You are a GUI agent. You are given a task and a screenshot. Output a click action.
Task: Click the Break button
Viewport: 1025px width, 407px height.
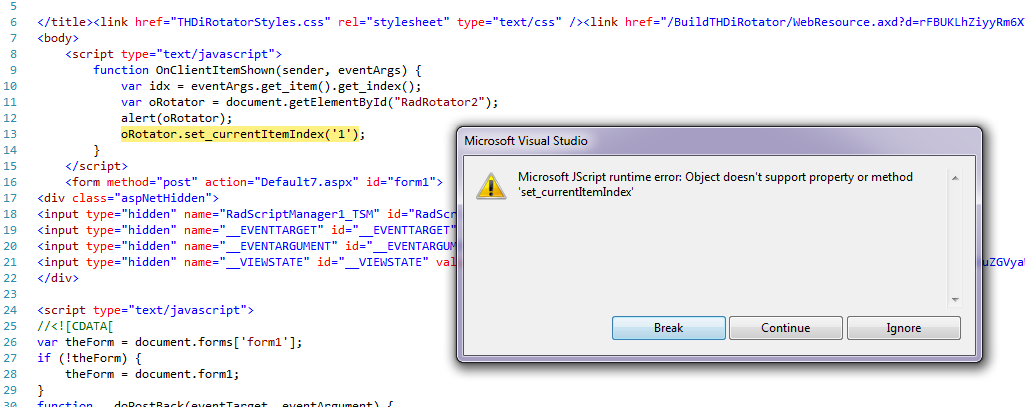pyautogui.click(x=669, y=328)
